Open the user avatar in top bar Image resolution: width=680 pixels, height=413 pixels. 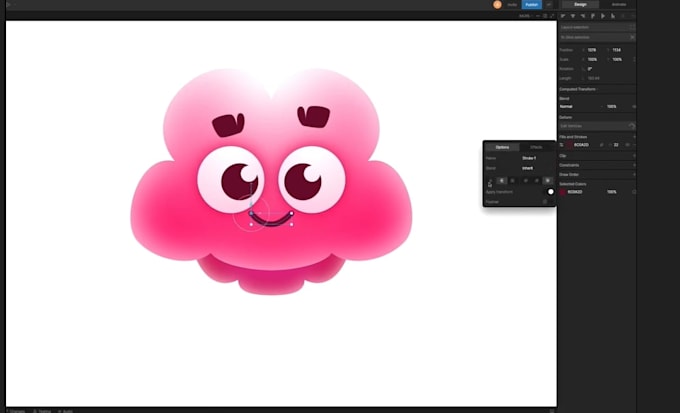pyautogui.click(x=497, y=4)
